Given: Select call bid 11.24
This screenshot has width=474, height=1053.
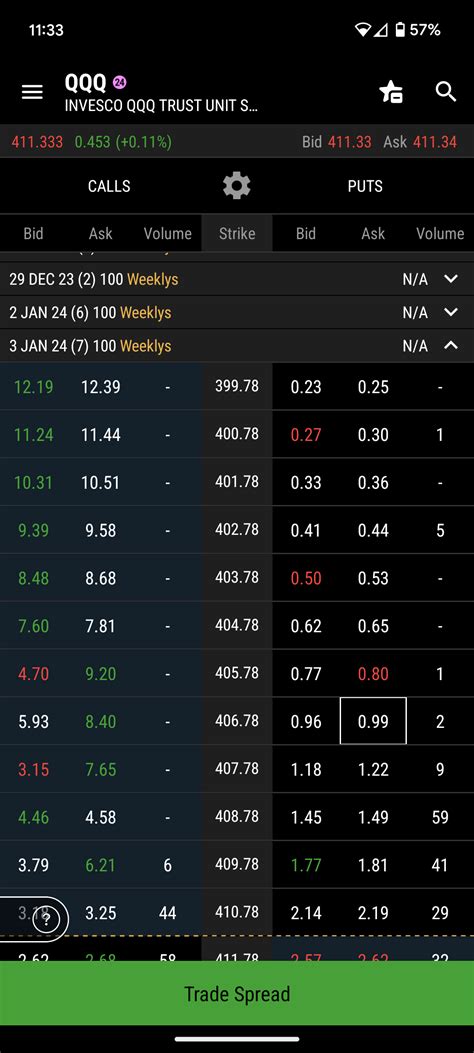Looking at the screenshot, I should click(x=33, y=434).
